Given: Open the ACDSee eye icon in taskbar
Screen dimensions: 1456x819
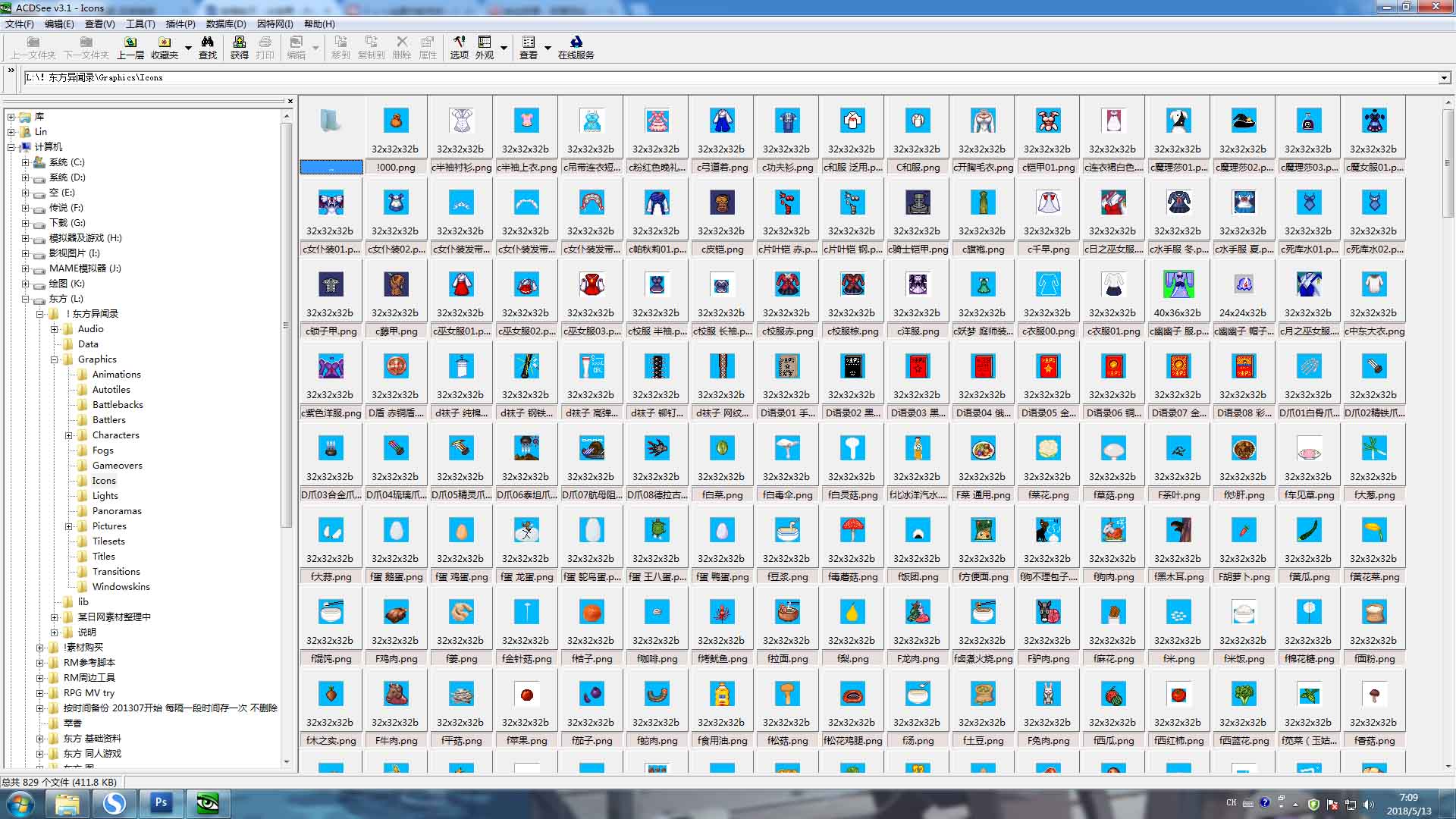Looking at the screenshot, I should 207,802.
